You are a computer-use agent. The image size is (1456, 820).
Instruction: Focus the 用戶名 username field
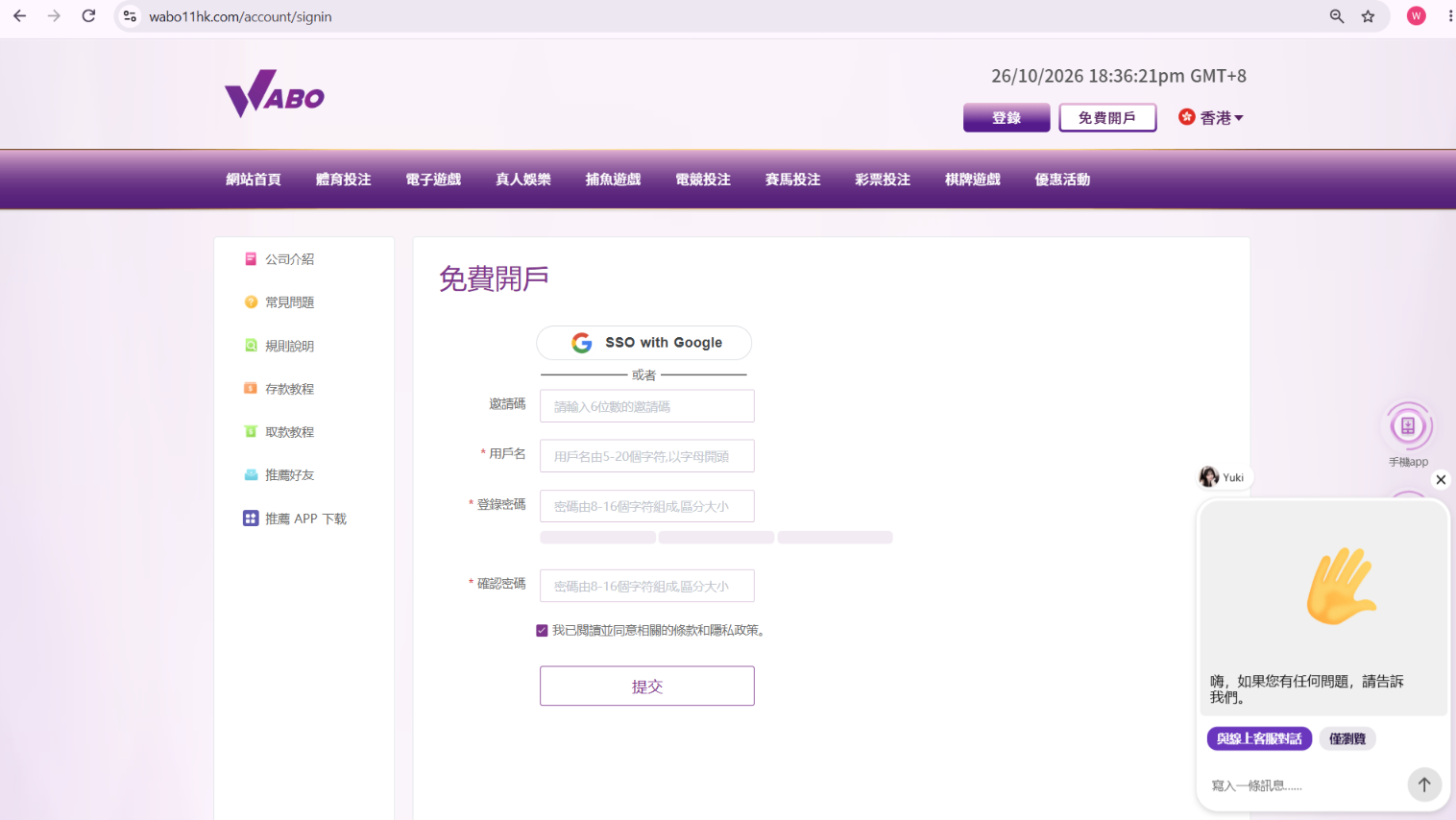[647, 456]
